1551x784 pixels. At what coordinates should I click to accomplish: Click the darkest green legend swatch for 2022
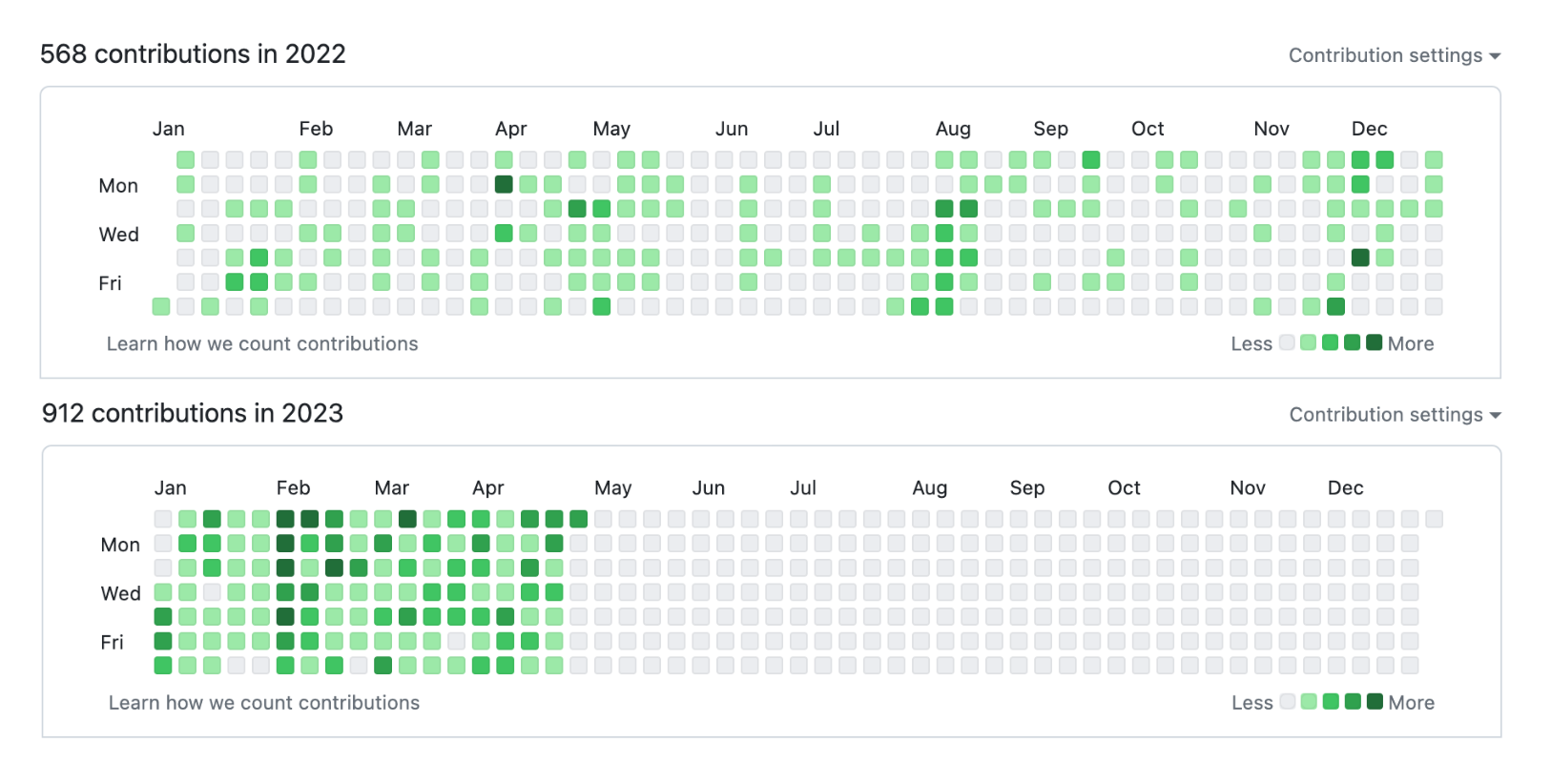tap(1375, 342)
